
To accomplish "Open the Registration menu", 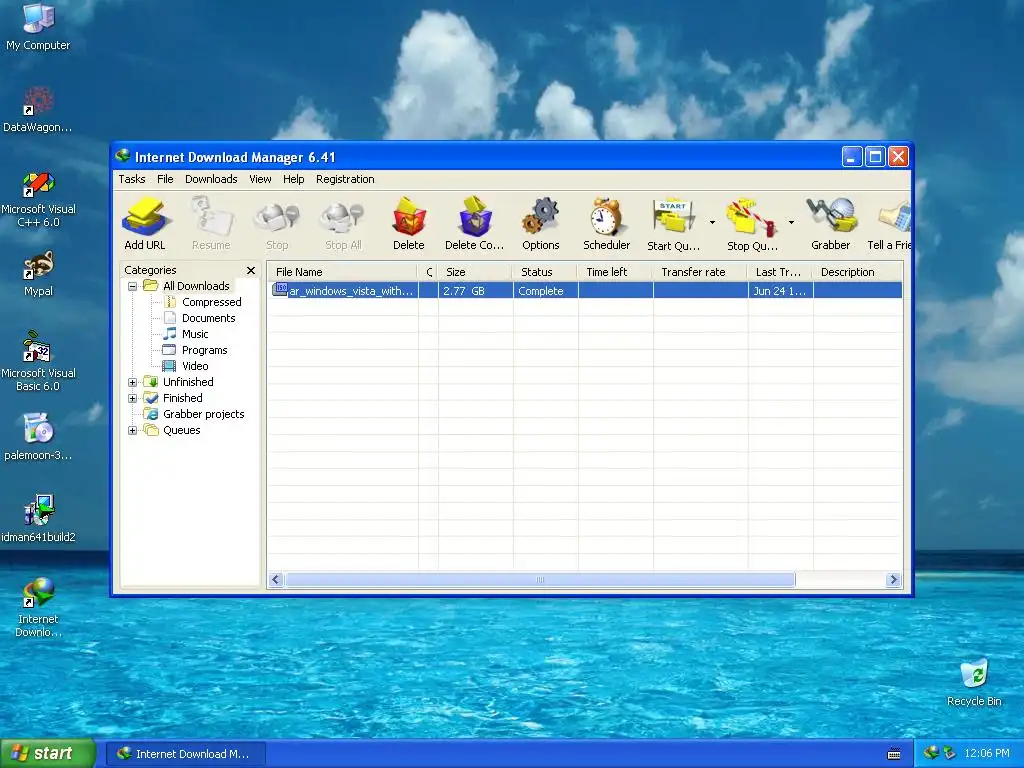I will click(345, 179).
